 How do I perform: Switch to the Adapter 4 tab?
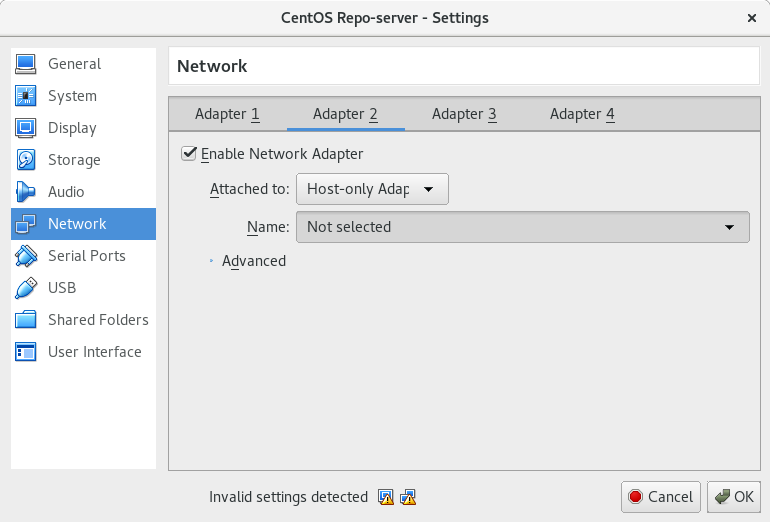pos(582,114)
